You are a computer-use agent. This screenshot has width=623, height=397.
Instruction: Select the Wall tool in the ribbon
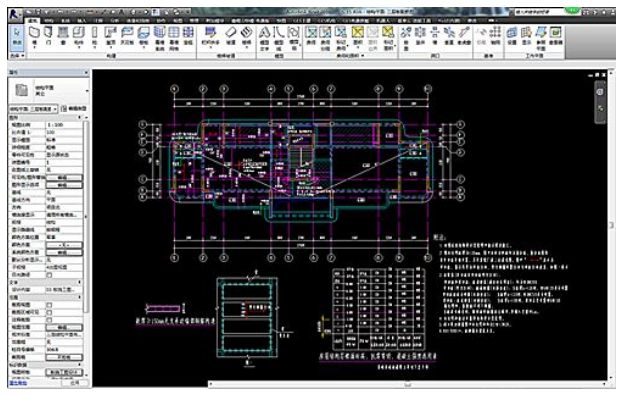coord(35,37)
